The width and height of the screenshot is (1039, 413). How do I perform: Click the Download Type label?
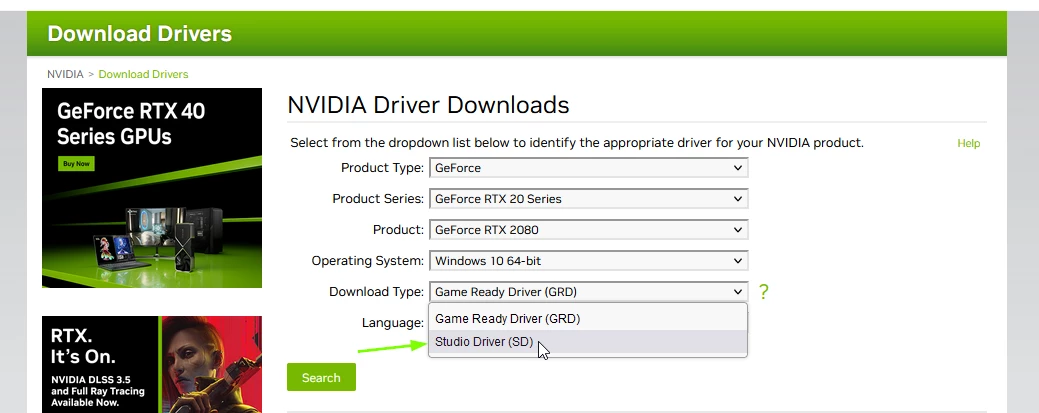(x=376, y=292)
